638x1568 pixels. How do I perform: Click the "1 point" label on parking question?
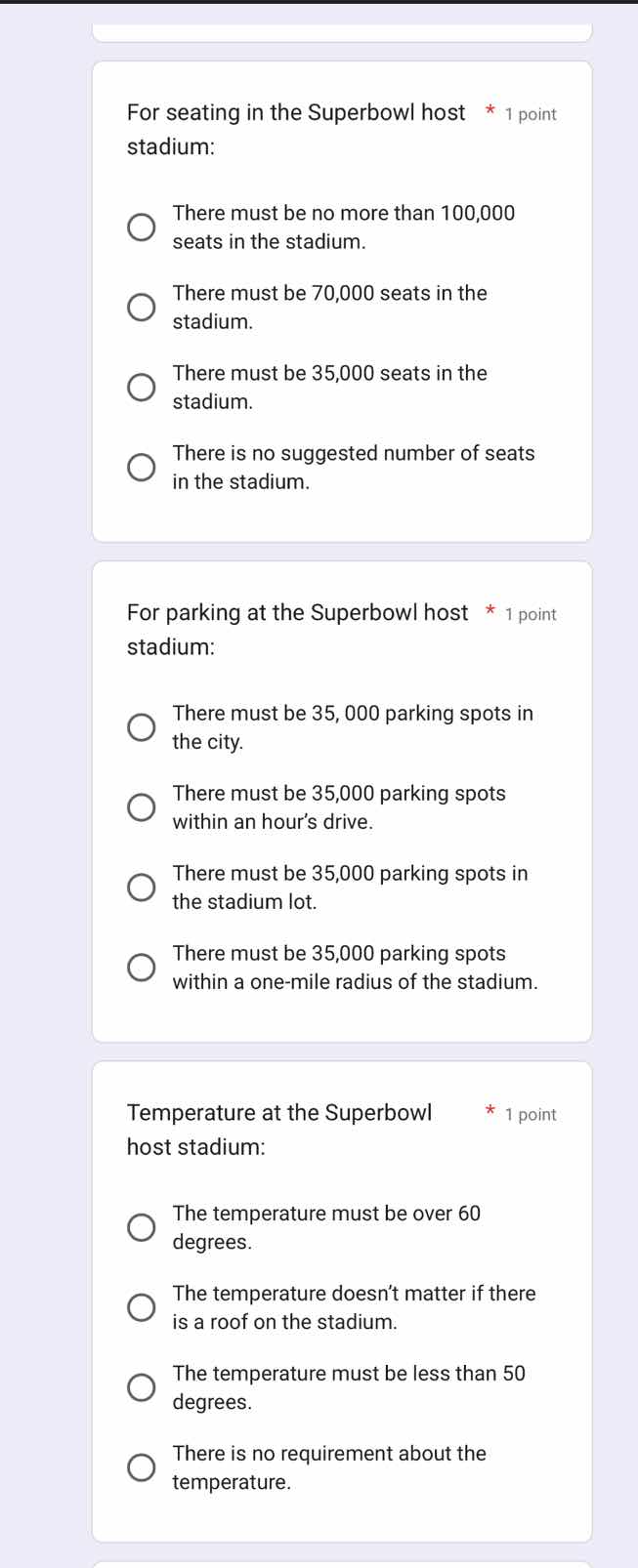tap(531, 614)
